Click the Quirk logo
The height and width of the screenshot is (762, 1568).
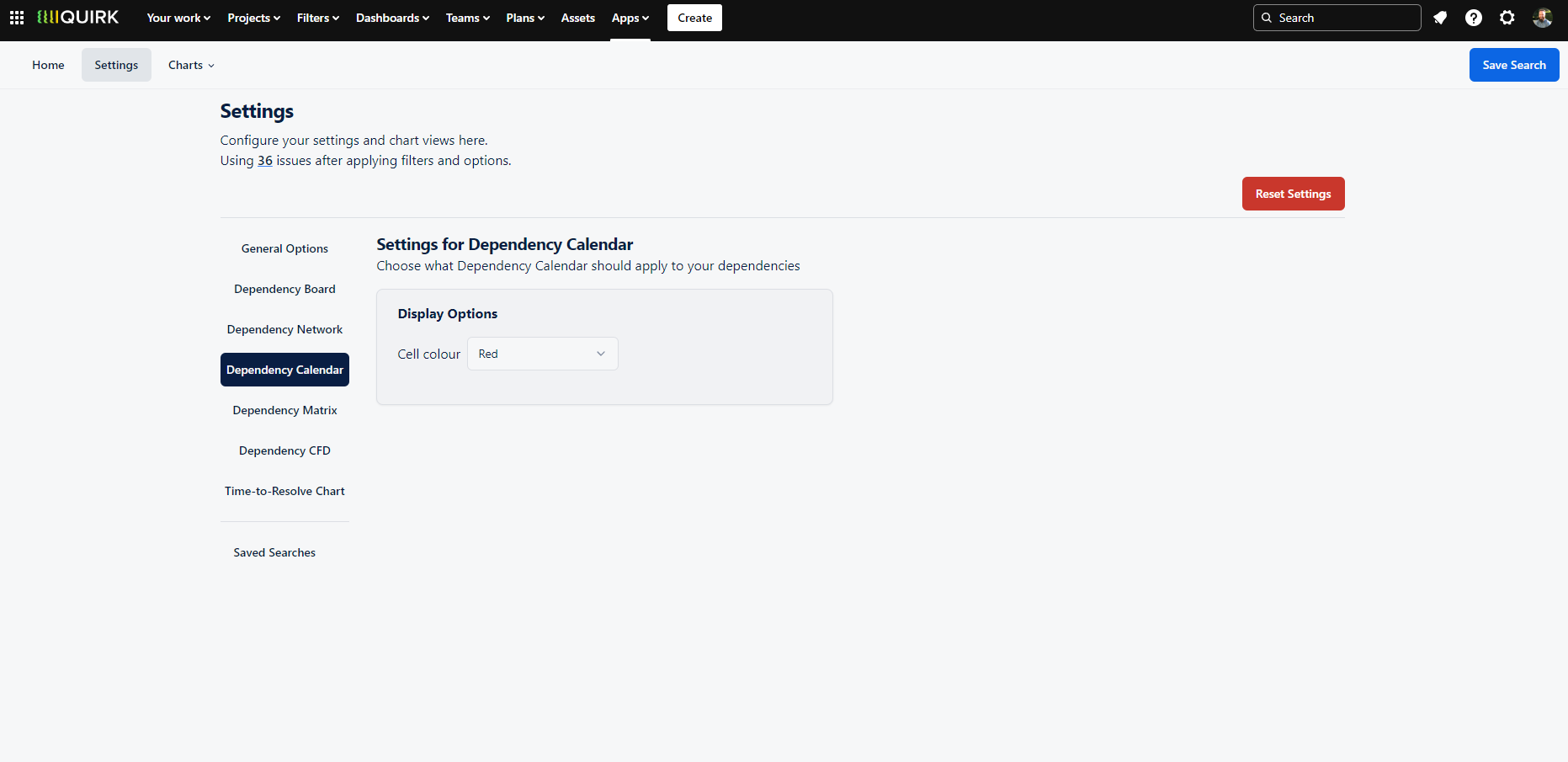click(78, 18)
